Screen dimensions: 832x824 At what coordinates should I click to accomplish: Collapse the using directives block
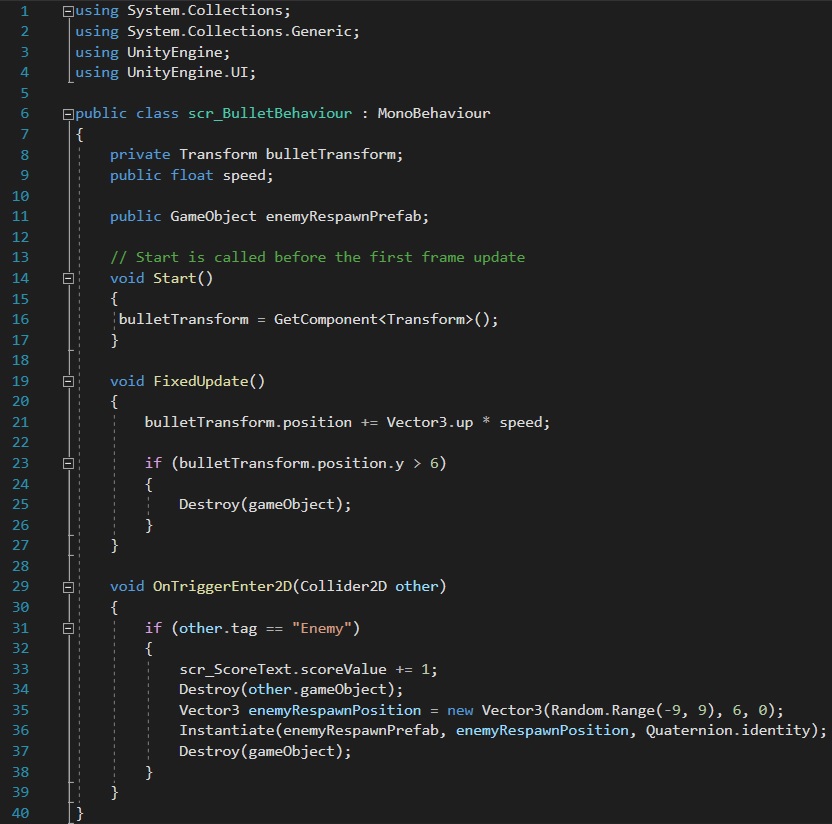(x=68, y=11)
